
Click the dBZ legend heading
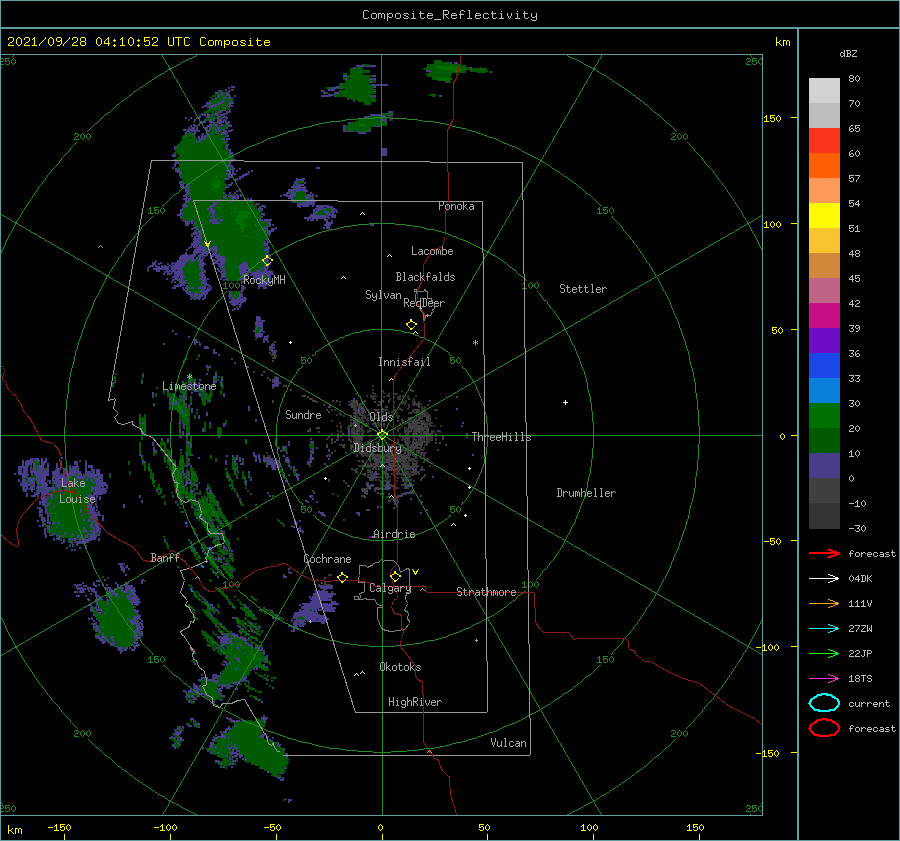click(x=848, y=53)
